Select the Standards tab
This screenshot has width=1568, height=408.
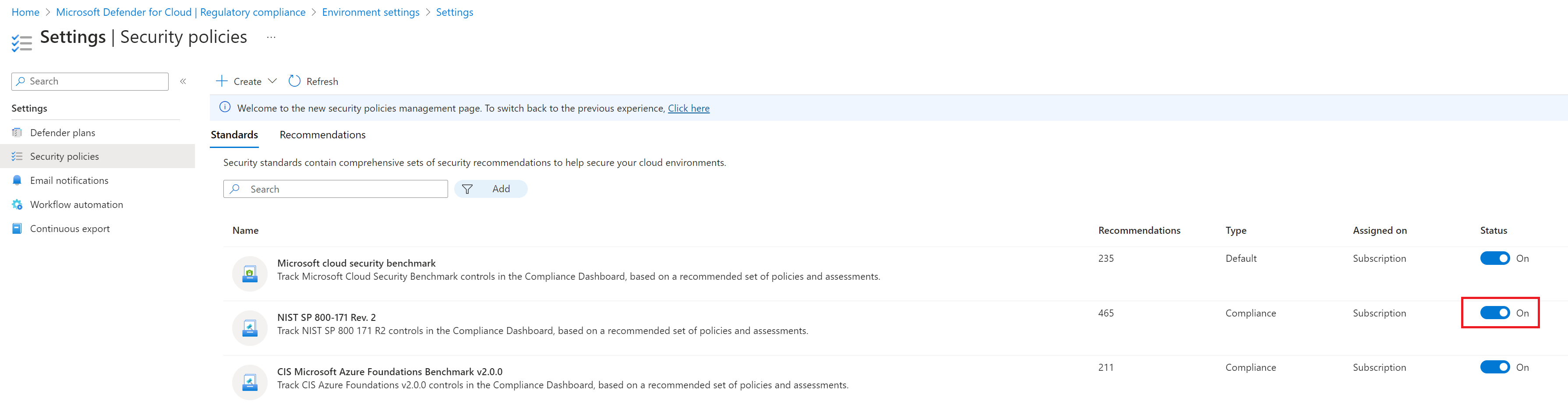(234, 135)
